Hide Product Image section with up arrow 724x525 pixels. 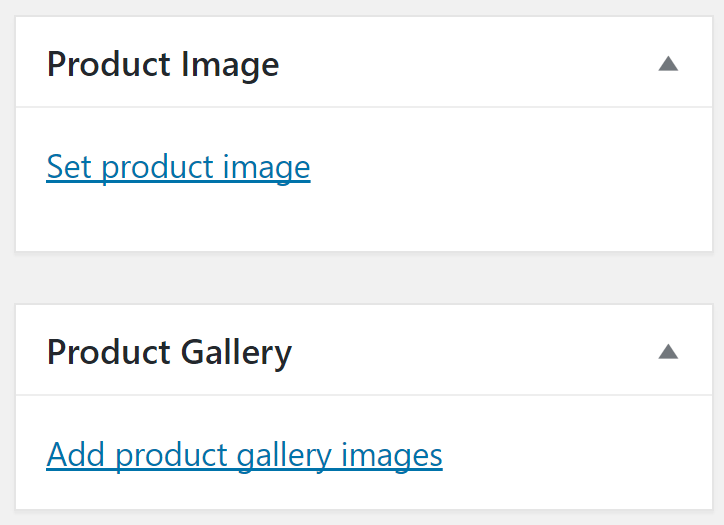tap(668, 64)
